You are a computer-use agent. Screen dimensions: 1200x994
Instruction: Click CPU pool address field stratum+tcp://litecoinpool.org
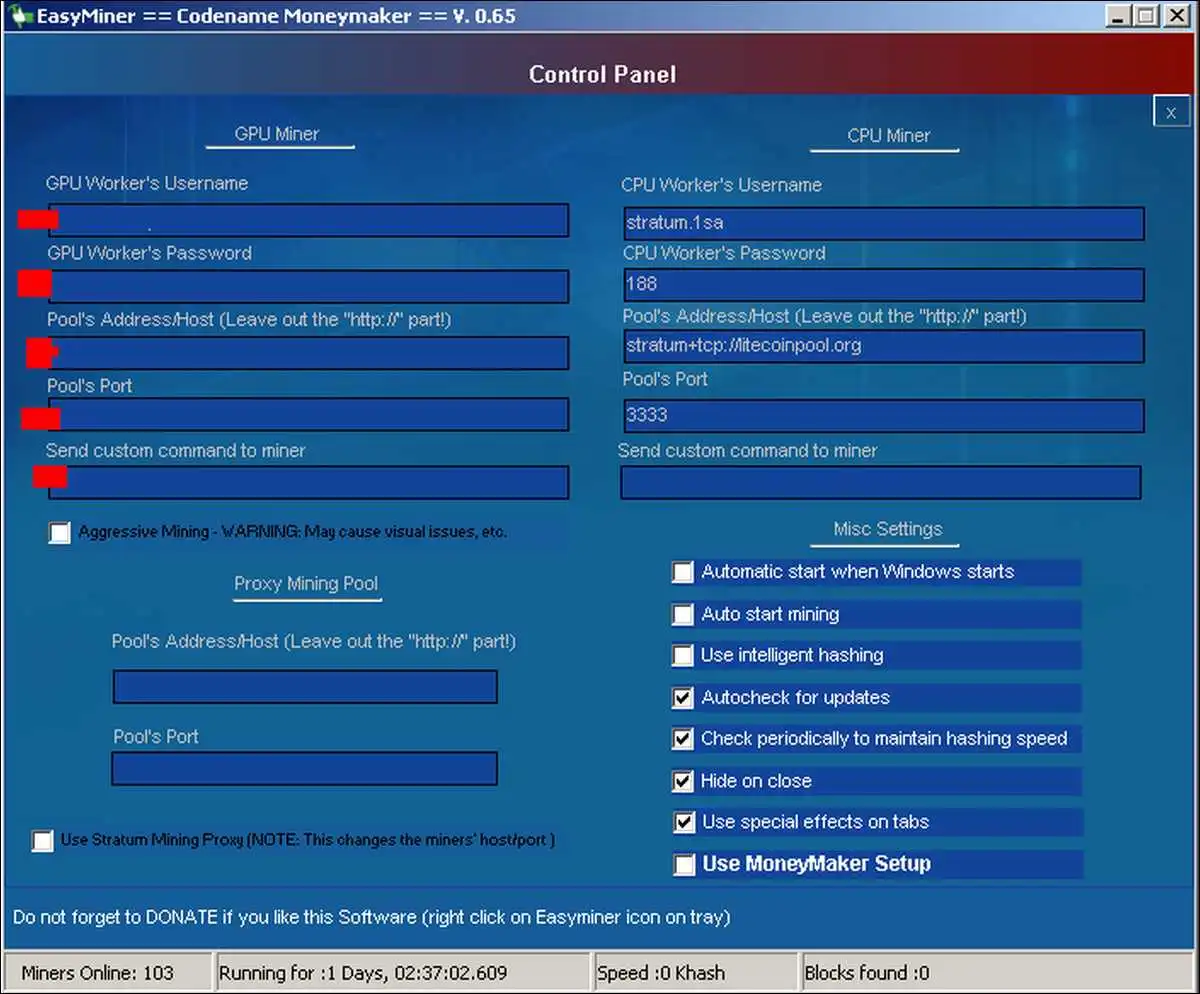pyautogui.click(x=883, y=346)
